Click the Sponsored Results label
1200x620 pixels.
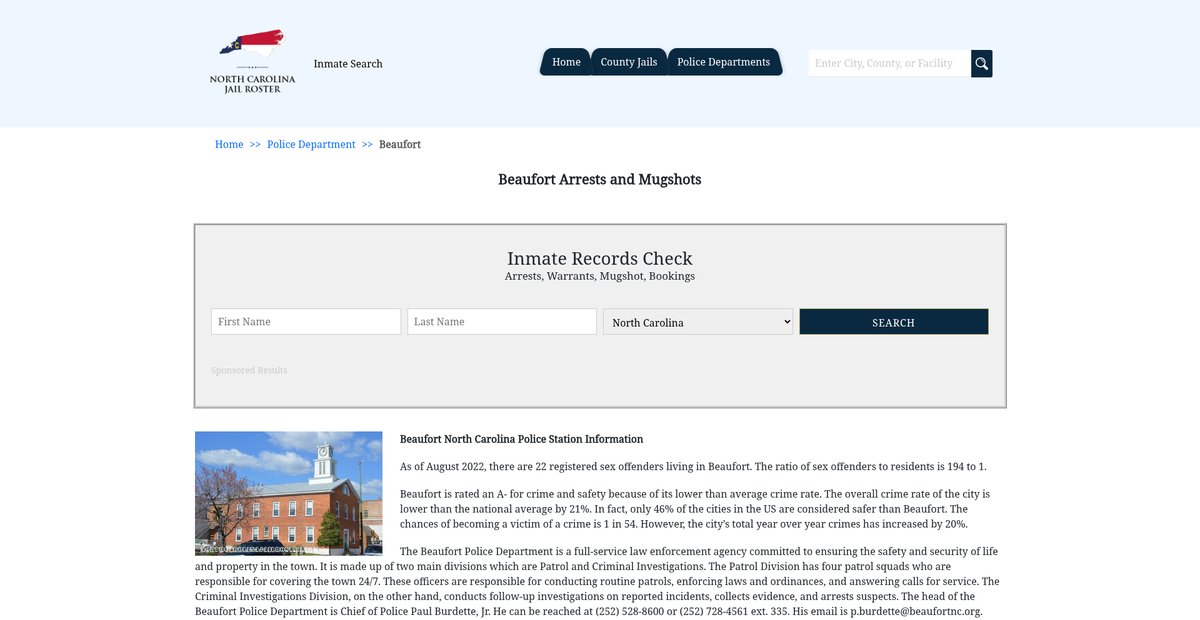(x=249, y=370)
